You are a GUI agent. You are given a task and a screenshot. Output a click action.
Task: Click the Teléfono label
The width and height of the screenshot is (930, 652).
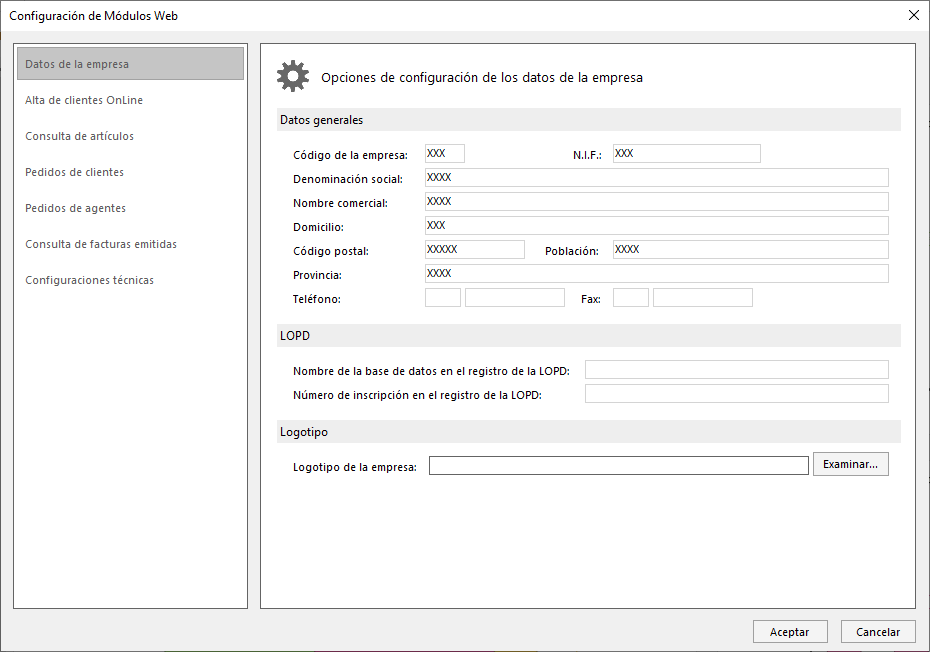(x=316, y=299)
